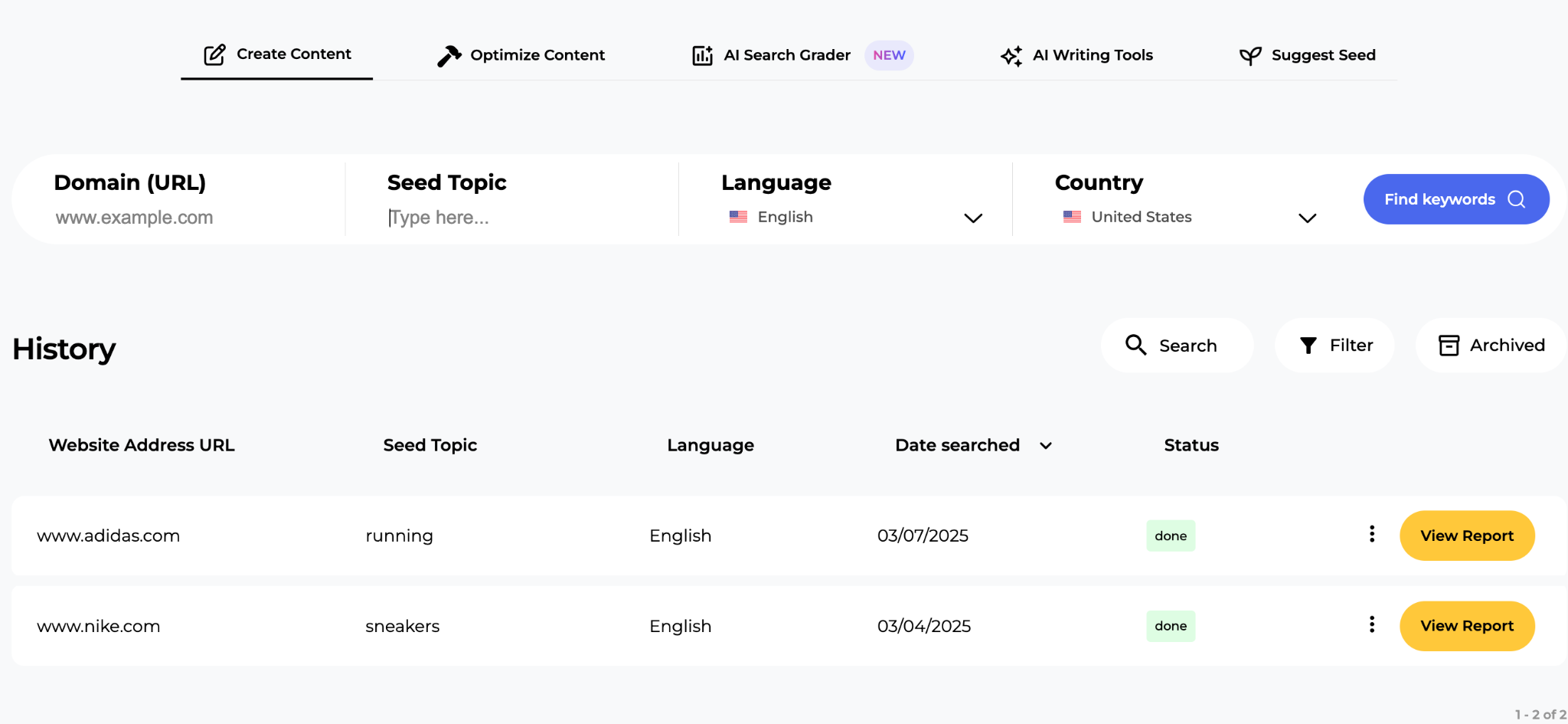View Report for www.nike.com
1568x724 pixels.
[x=1466, y=626]
